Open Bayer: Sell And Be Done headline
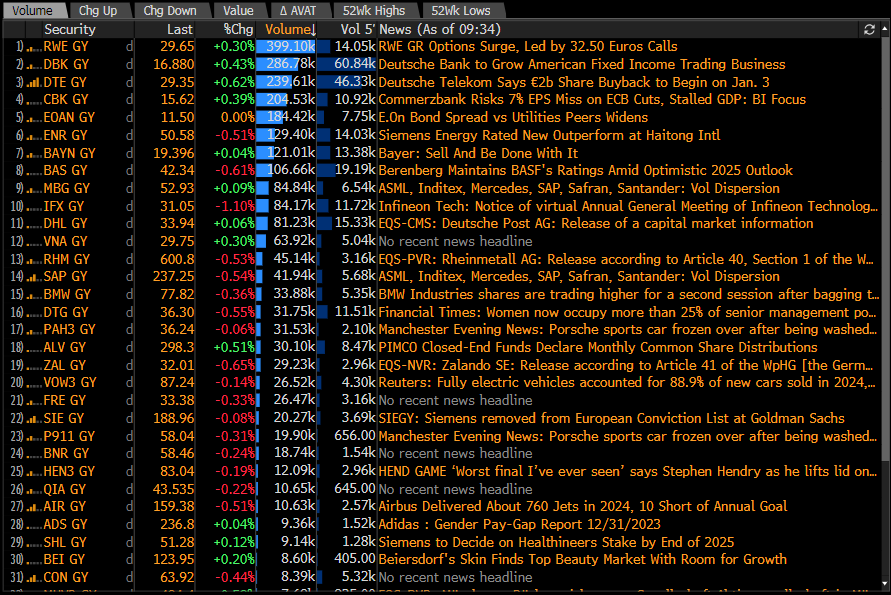 (x=478, y=153)
